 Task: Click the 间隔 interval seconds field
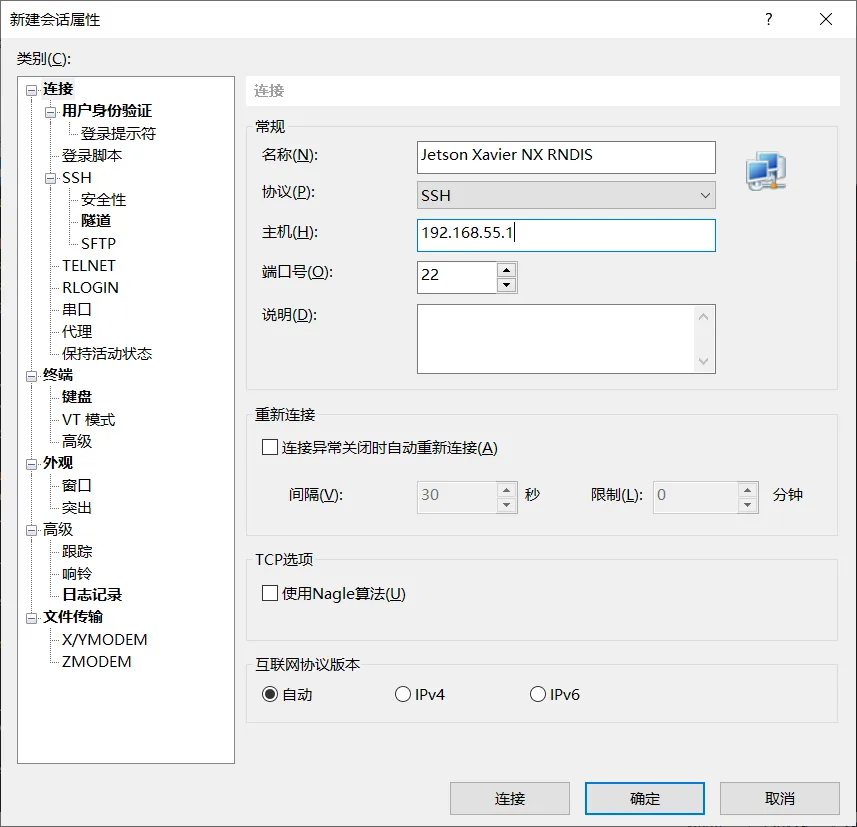pyautogui.click(x=457, y=497)
